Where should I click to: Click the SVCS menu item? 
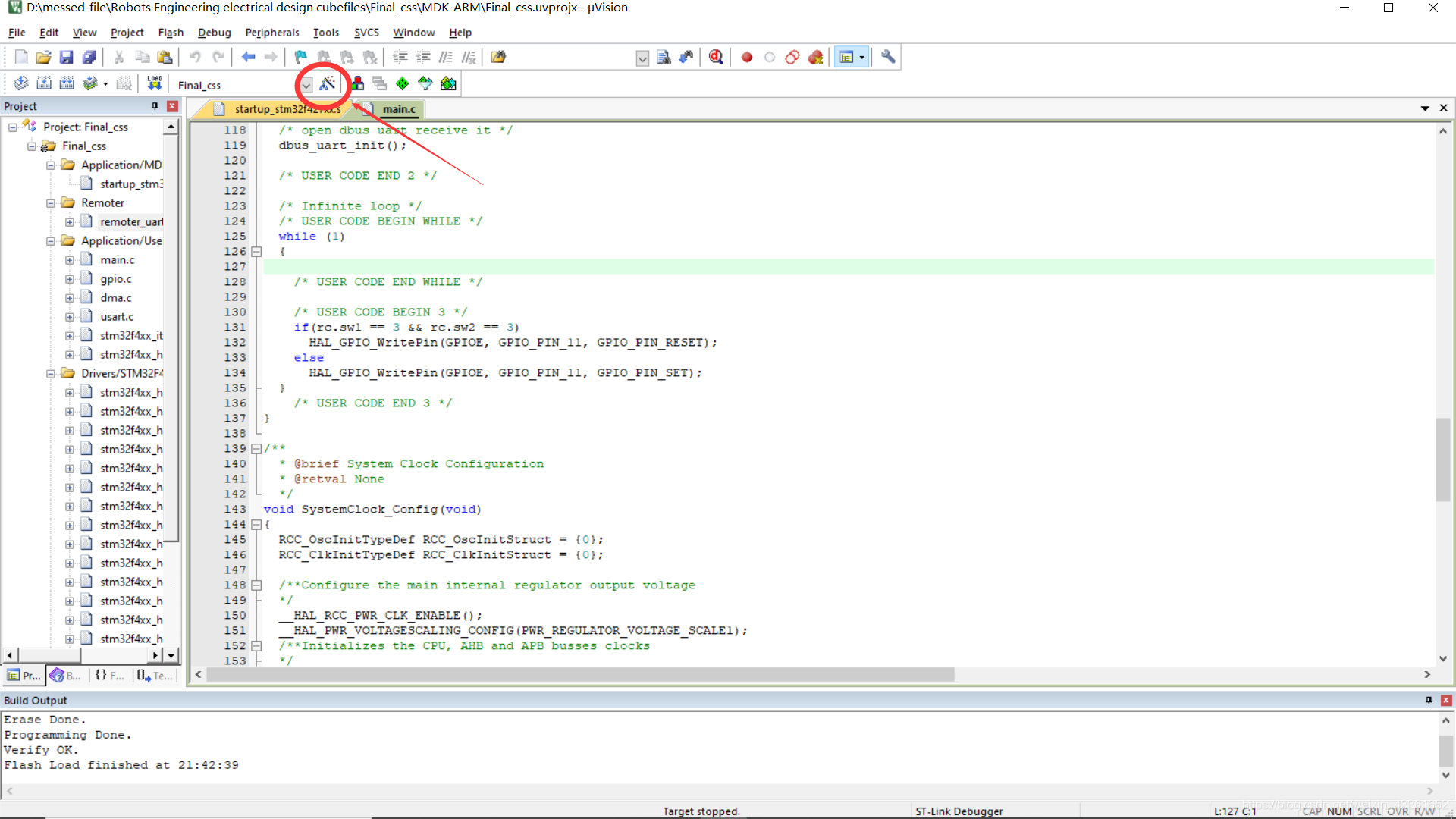point(366,32)
